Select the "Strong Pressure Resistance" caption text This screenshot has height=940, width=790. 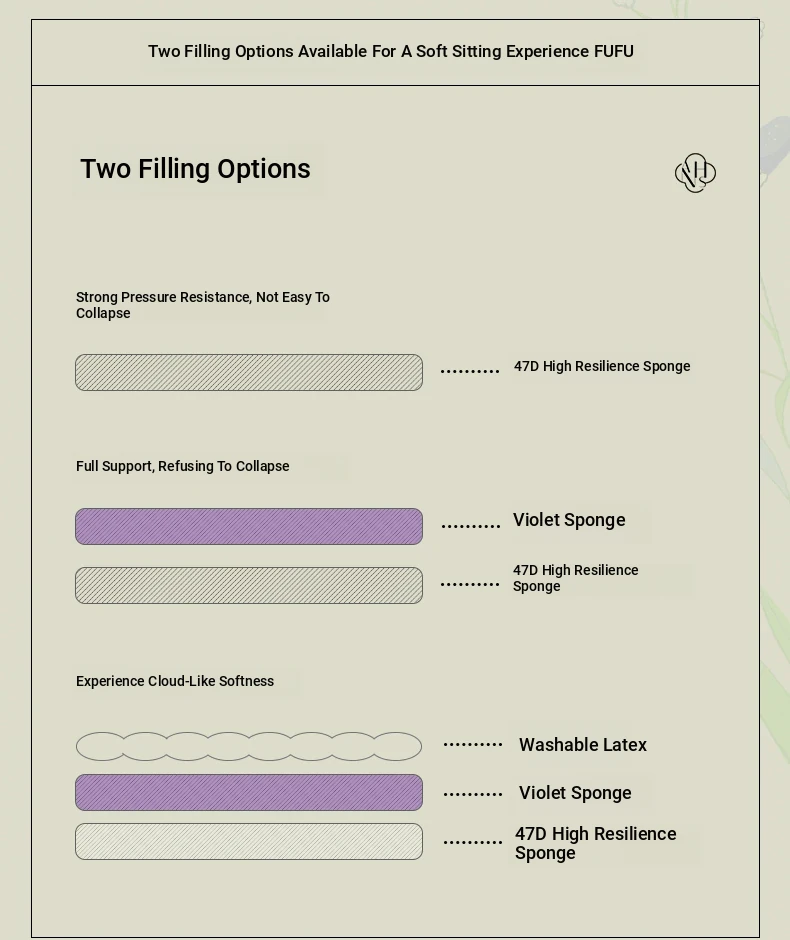203,305
